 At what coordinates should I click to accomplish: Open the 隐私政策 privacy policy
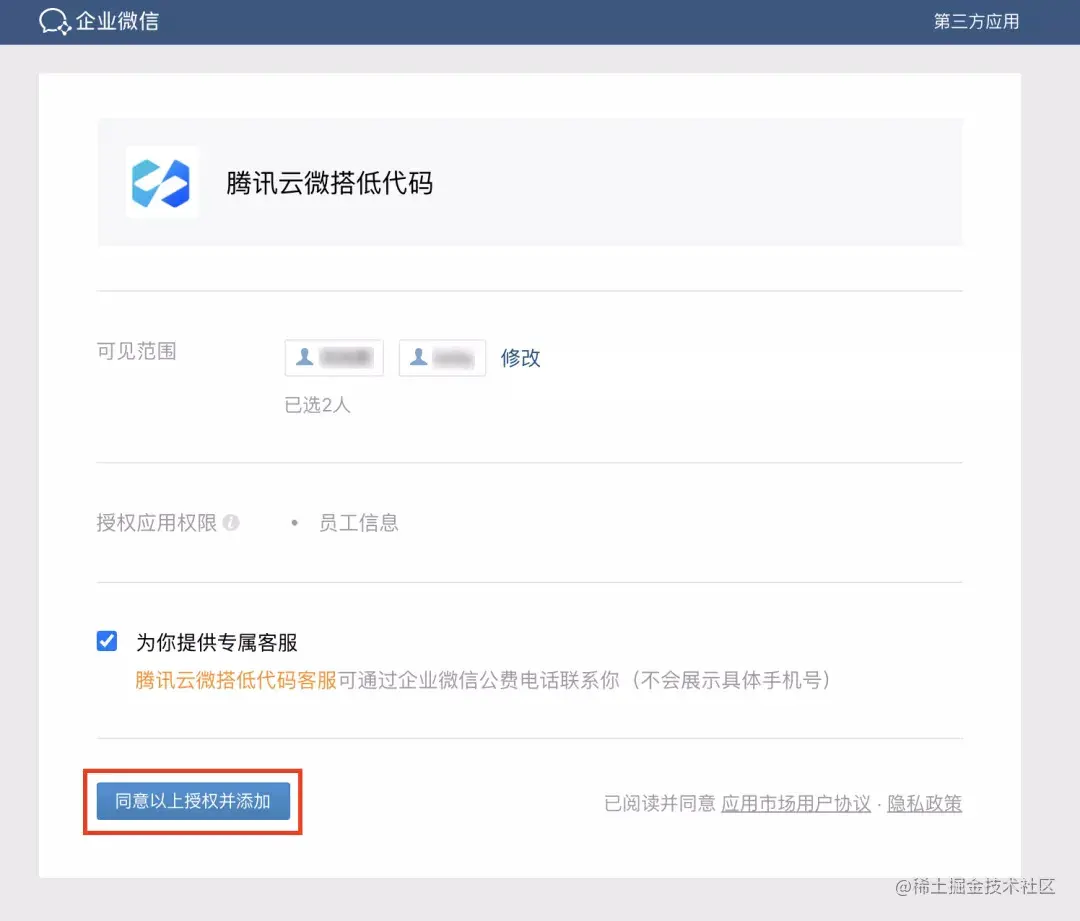[924, 803]
